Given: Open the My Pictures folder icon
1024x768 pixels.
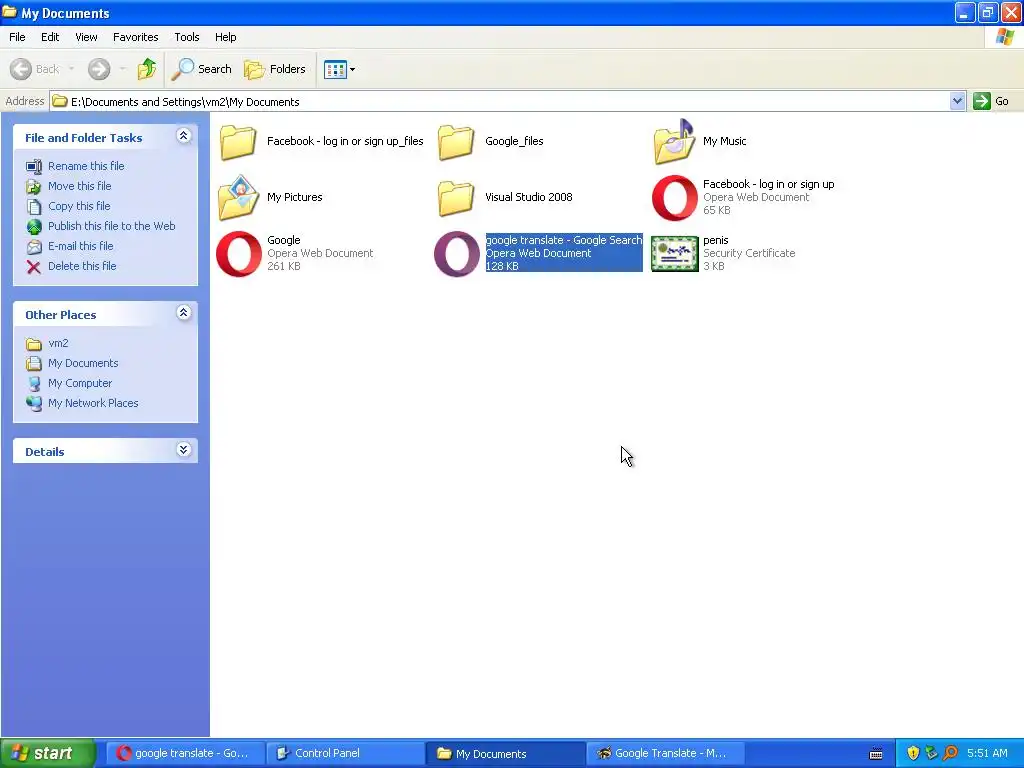Looking at the screenshot, I should tap(238, 197).
